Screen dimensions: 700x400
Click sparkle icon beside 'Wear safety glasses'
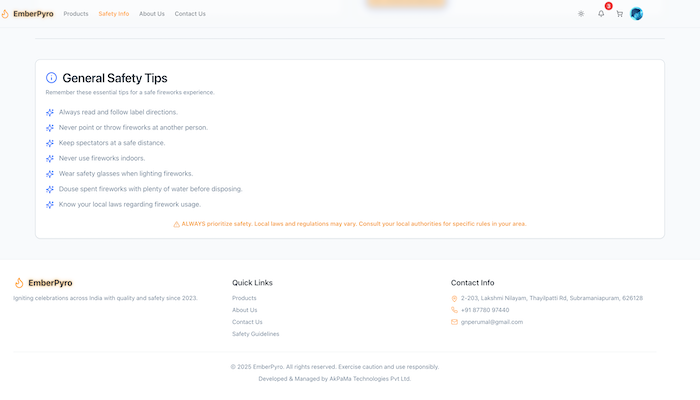point(50,174)
